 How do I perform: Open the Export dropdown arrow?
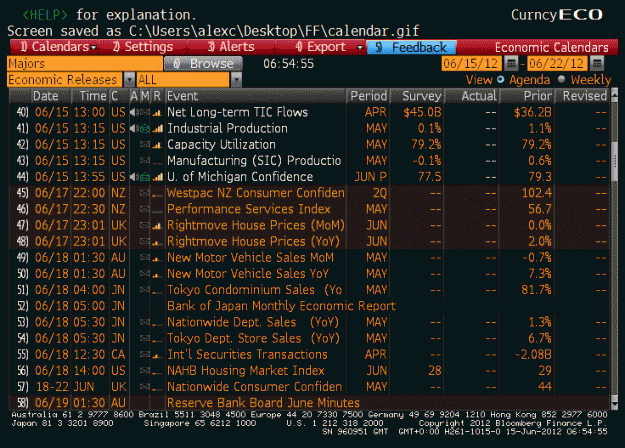coord(360,47)
